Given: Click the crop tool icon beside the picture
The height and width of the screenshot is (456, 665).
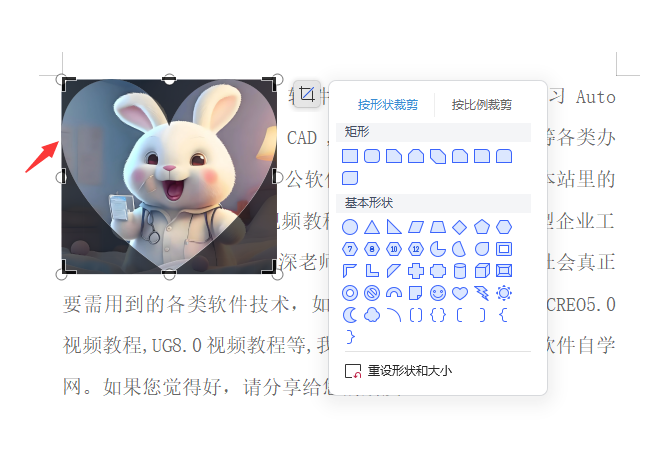Looking at the screenshot, I should pos(307,94).
